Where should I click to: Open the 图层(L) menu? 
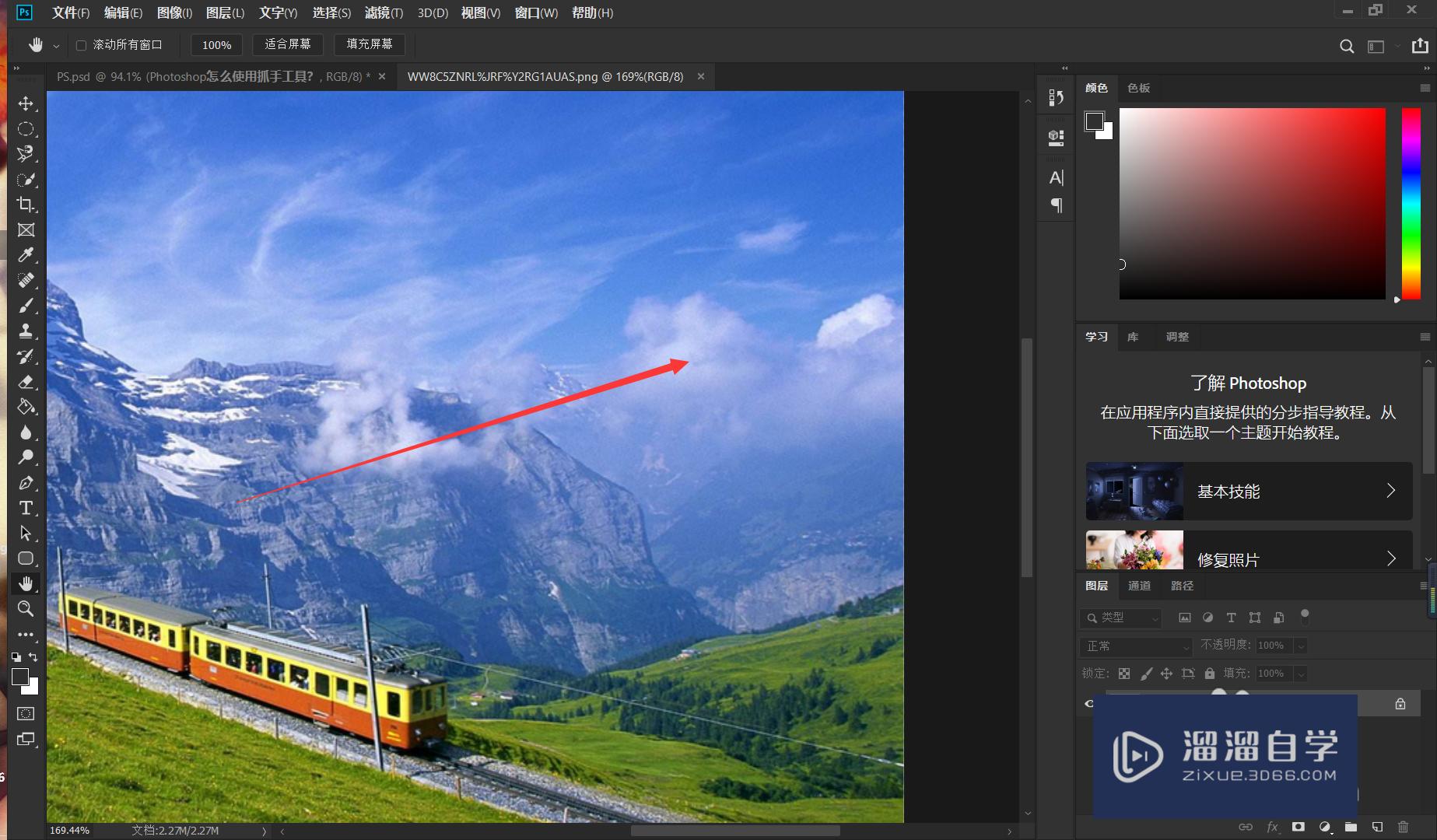[x=225, y=12]
